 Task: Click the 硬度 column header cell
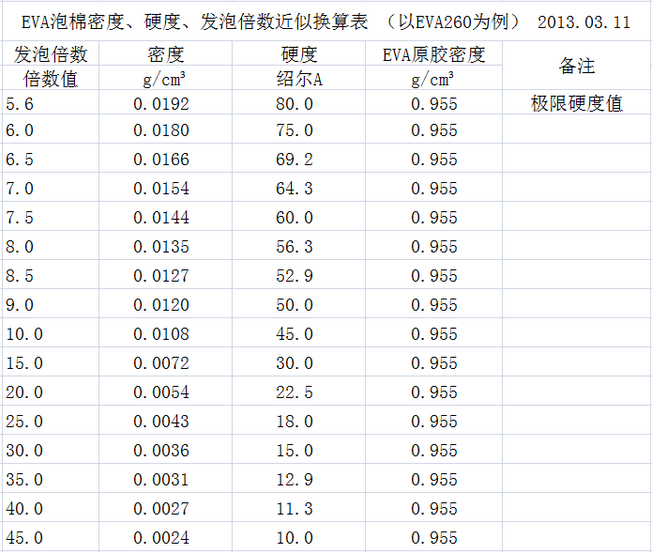pos(299,55)
